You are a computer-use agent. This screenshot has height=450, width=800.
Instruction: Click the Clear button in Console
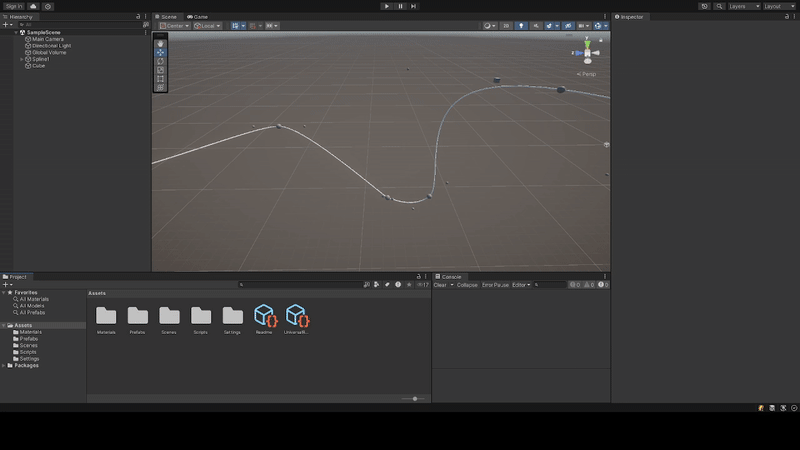click(x=440, y=285)
